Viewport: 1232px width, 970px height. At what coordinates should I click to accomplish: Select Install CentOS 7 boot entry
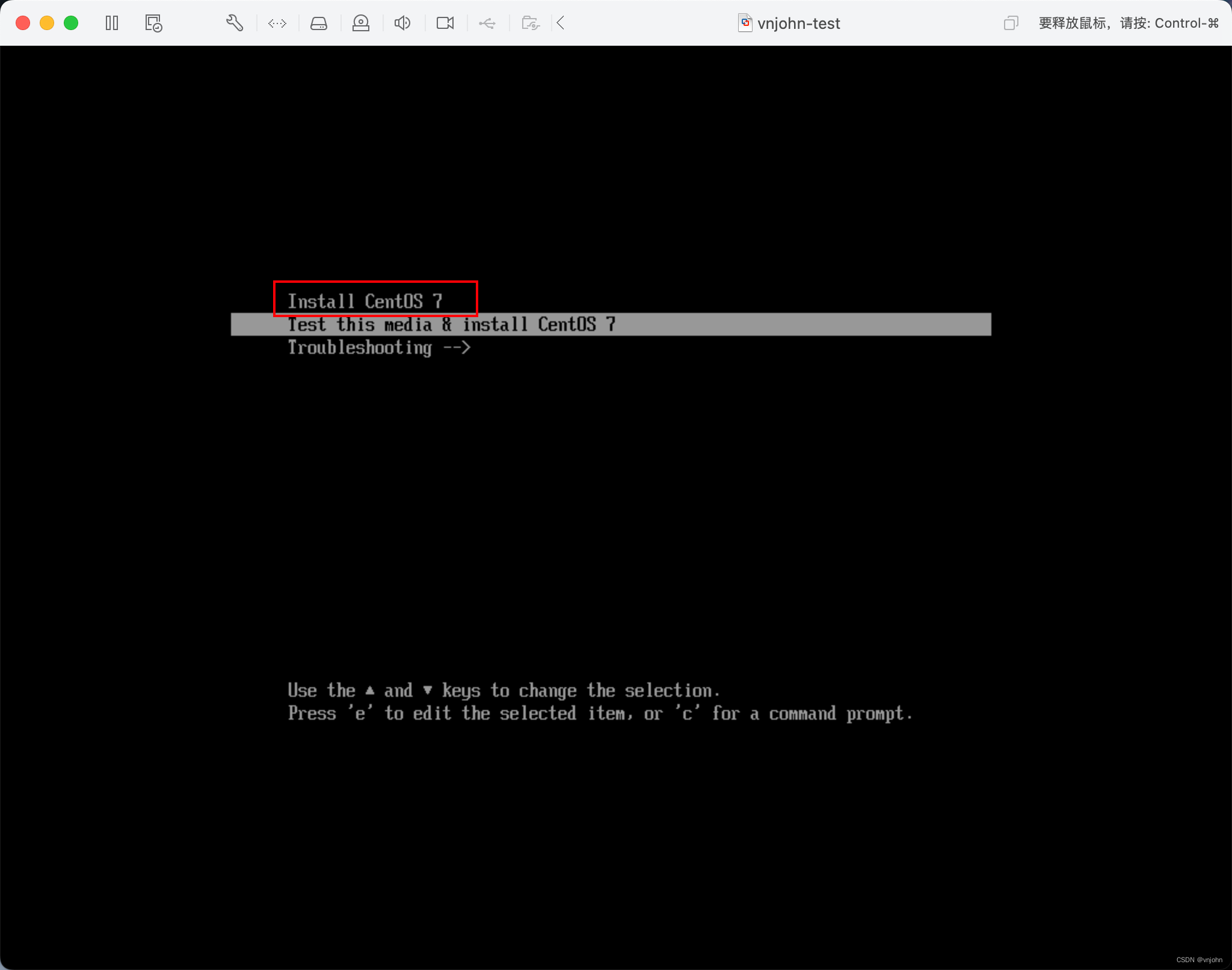tap(365, 301)
